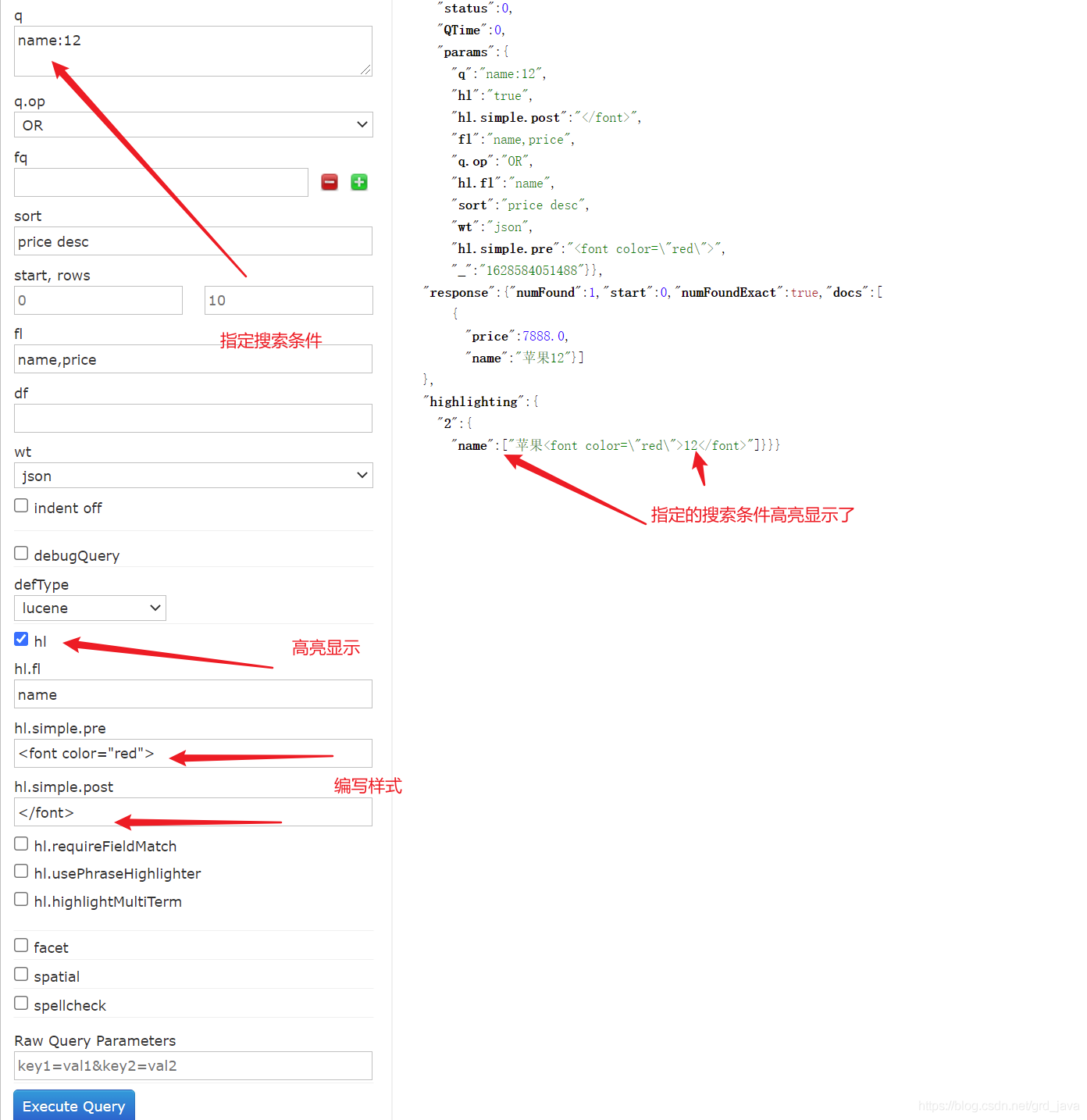Click the "status" key in response header

(465, 8)
